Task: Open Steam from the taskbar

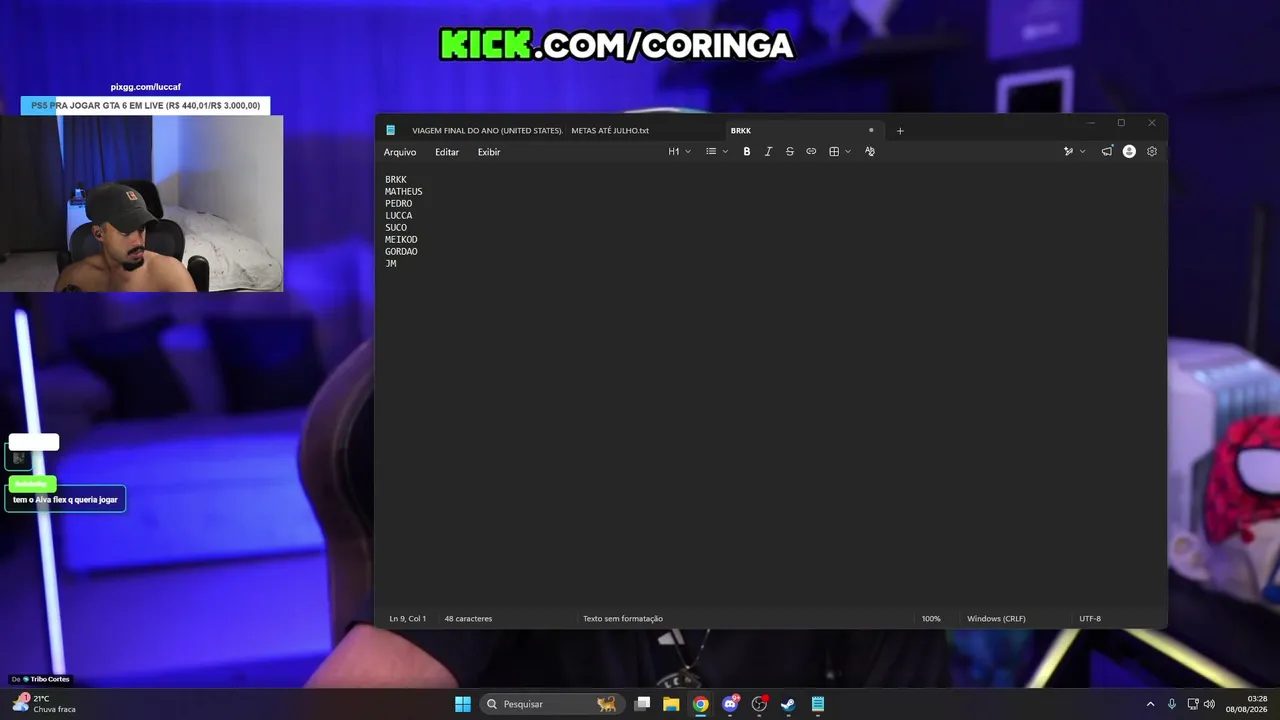Action: [x=788, y=704]
